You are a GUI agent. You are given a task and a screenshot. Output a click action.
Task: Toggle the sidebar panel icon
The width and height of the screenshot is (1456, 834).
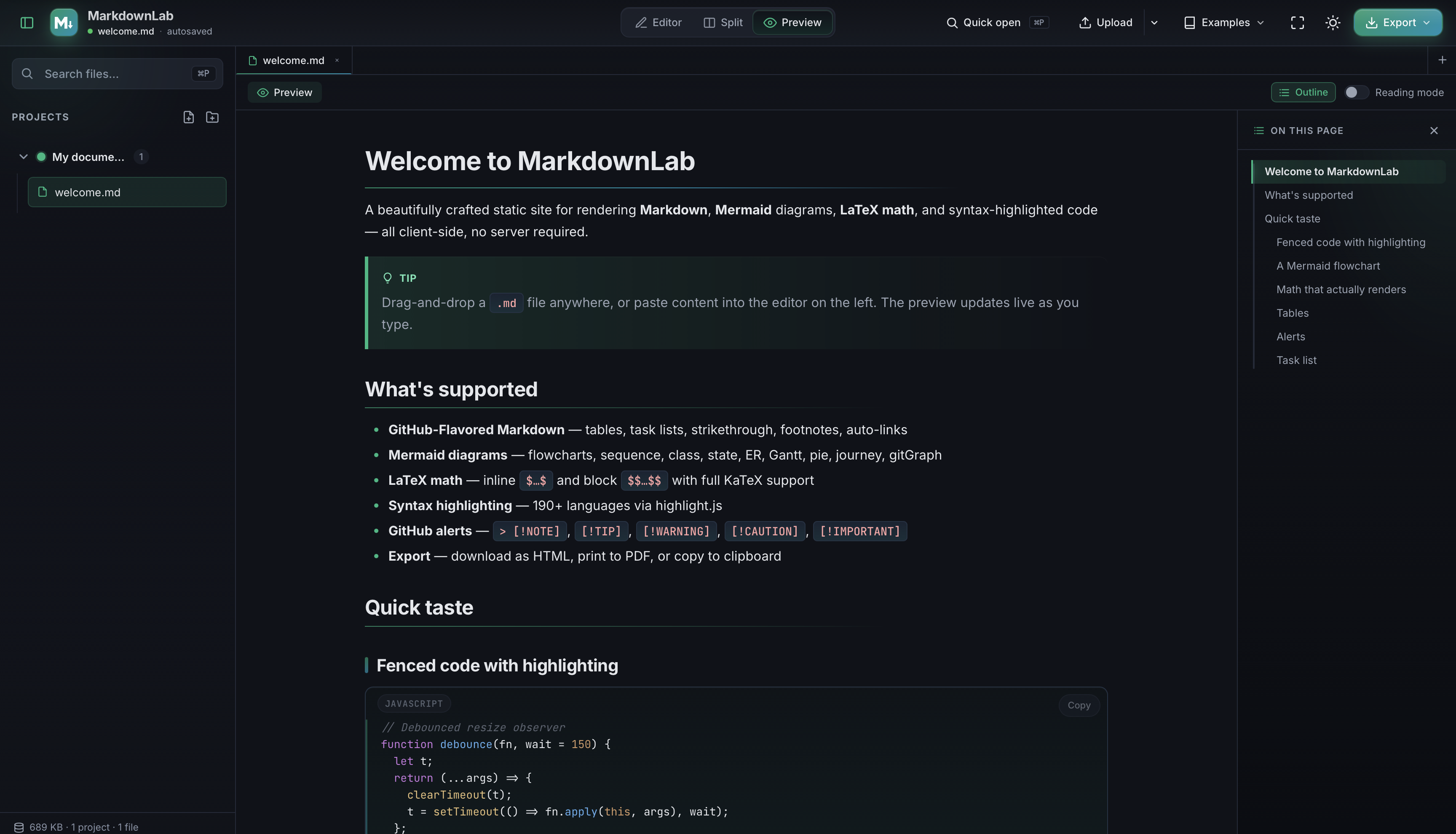pos(27,22)
